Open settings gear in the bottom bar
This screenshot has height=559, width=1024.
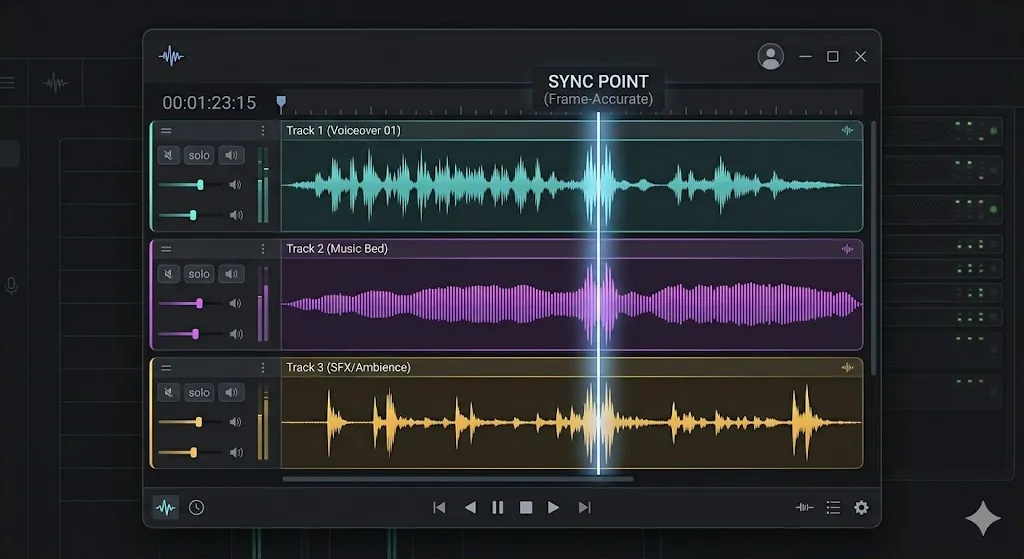coord(862,507)
